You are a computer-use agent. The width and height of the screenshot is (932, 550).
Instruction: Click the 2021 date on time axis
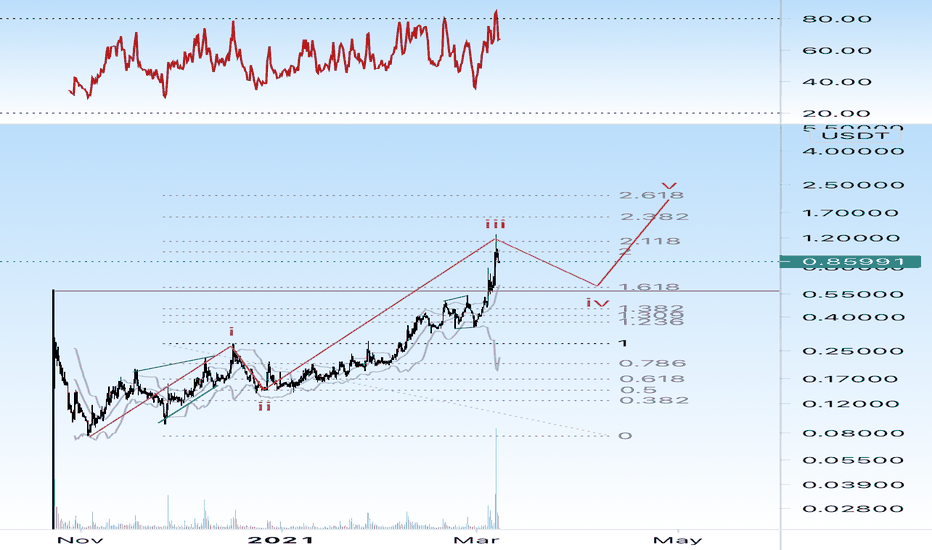[281, 540]
